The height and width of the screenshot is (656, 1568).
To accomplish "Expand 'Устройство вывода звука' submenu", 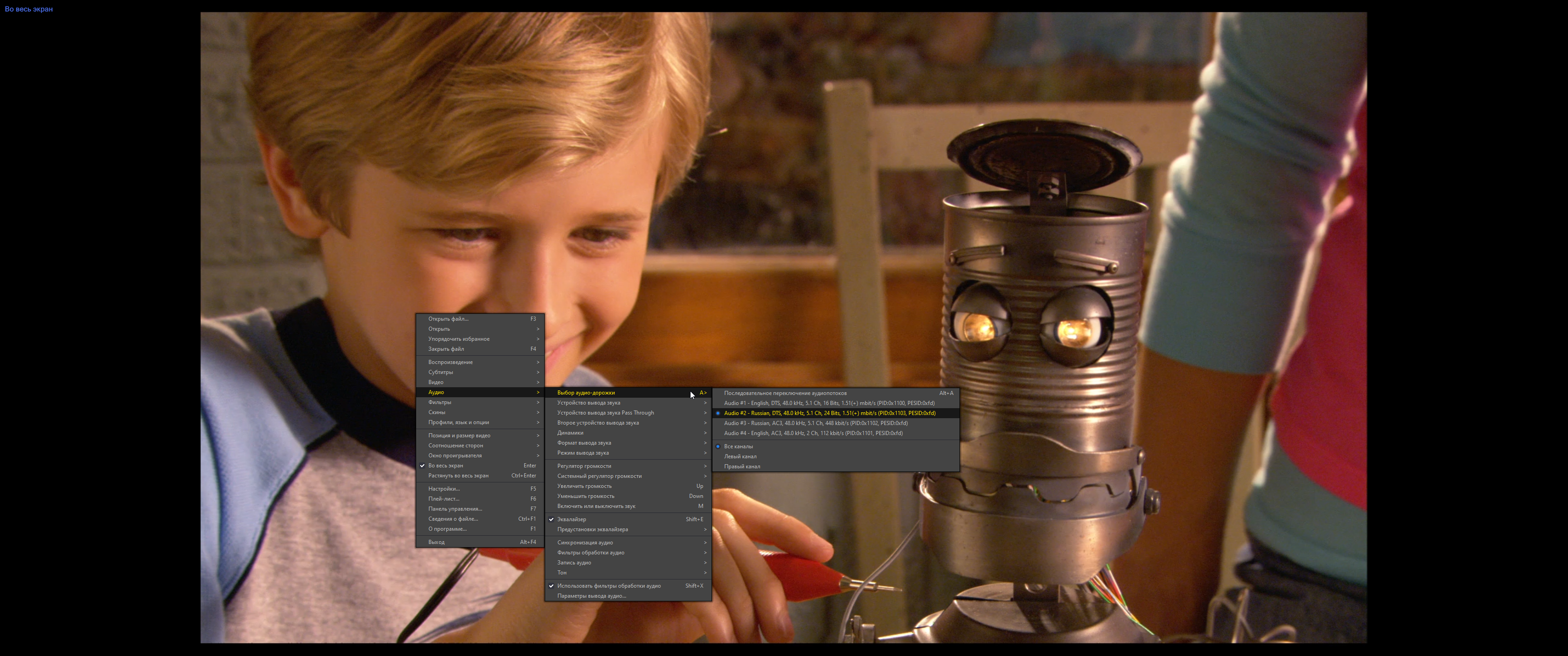I will 588,403.
